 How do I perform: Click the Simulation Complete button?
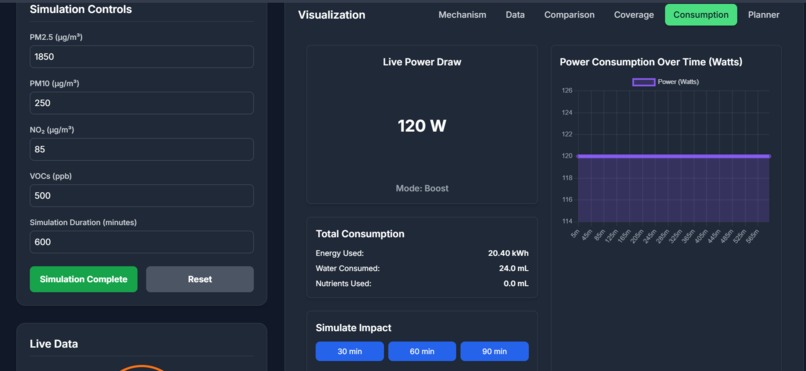tap(83, 279)
